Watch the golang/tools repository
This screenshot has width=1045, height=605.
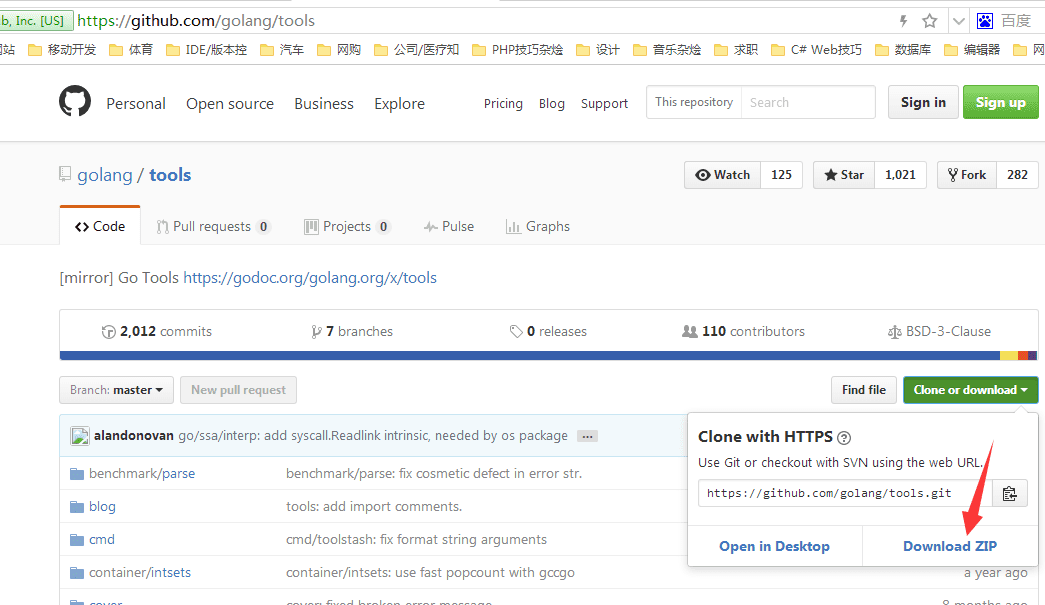[722, 175]
